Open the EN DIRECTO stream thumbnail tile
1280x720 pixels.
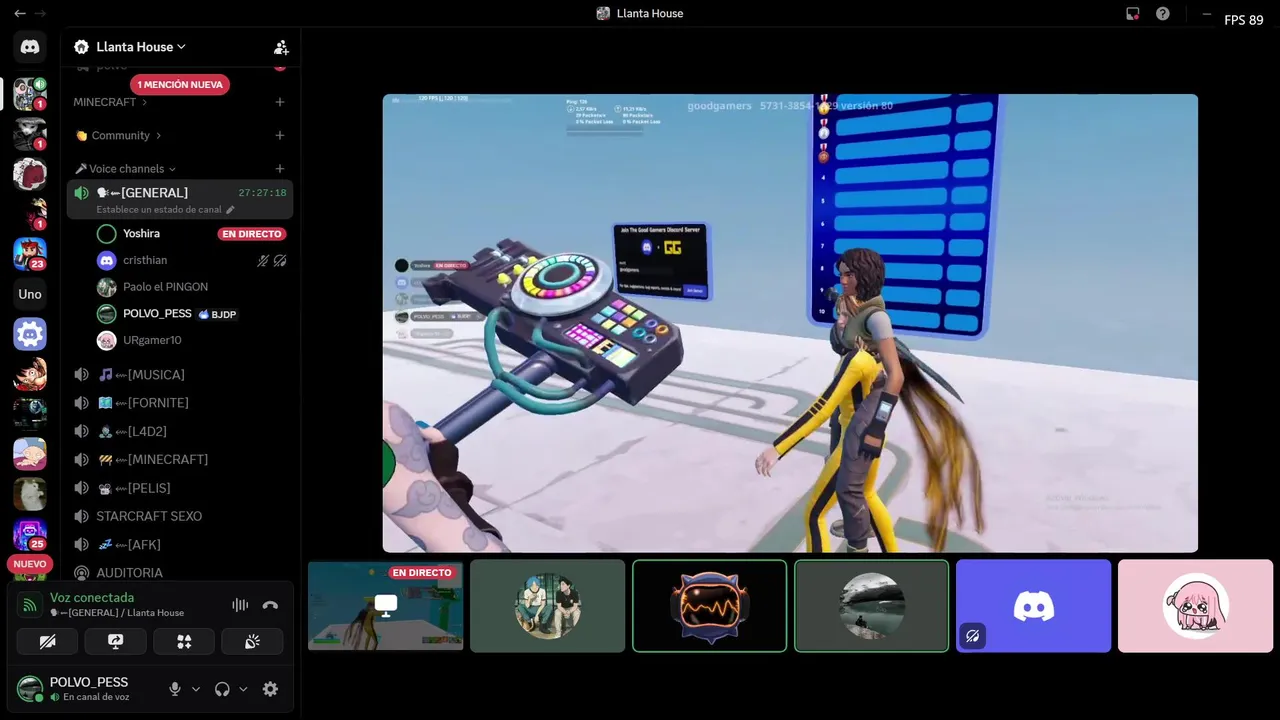(x=385, y=606)
